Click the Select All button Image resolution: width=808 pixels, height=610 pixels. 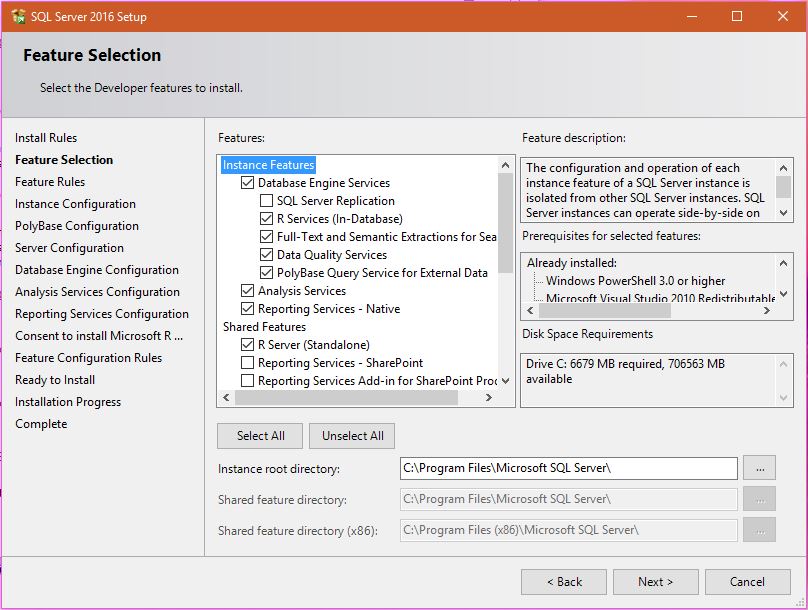[x=259, y=435]
